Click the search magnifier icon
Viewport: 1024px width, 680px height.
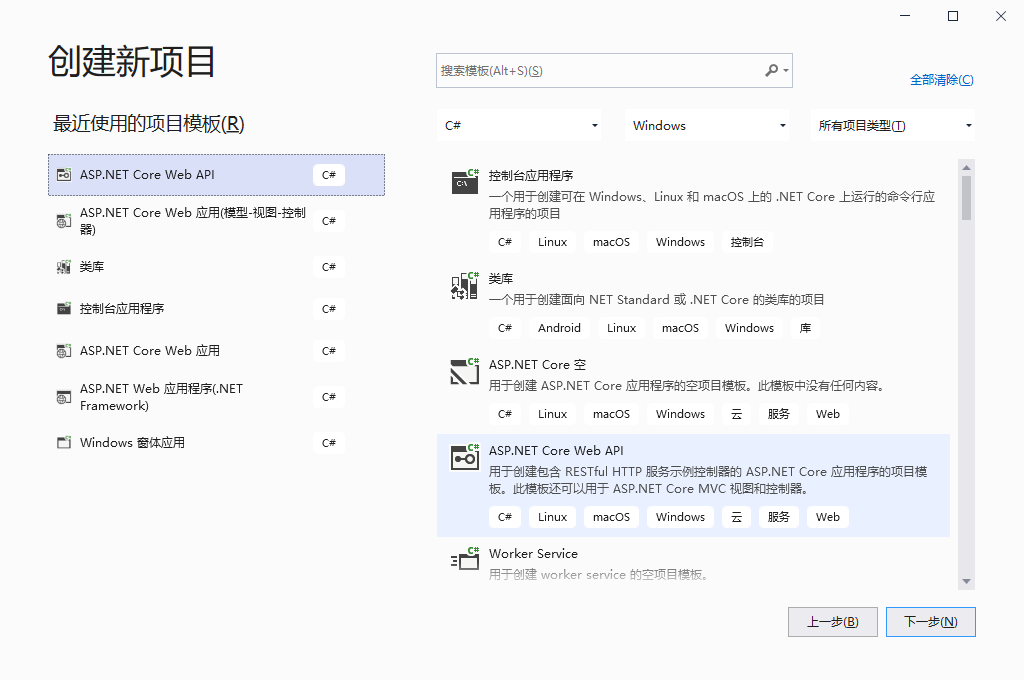point(771,70)
